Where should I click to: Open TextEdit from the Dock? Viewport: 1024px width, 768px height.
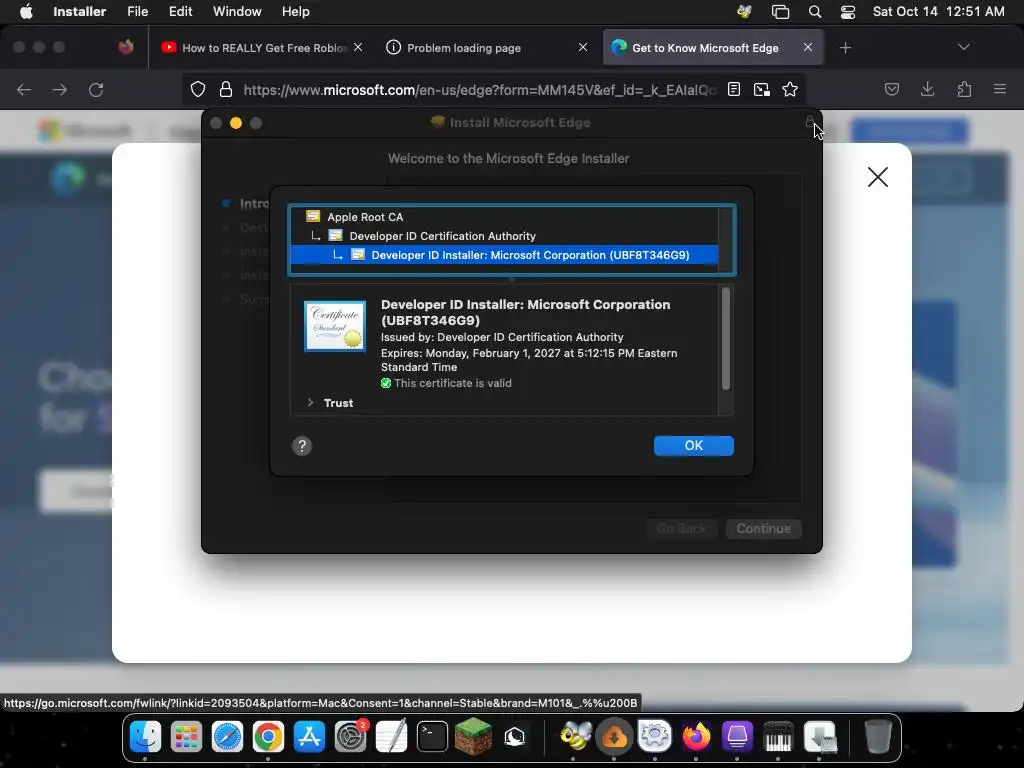pos(392,736)
